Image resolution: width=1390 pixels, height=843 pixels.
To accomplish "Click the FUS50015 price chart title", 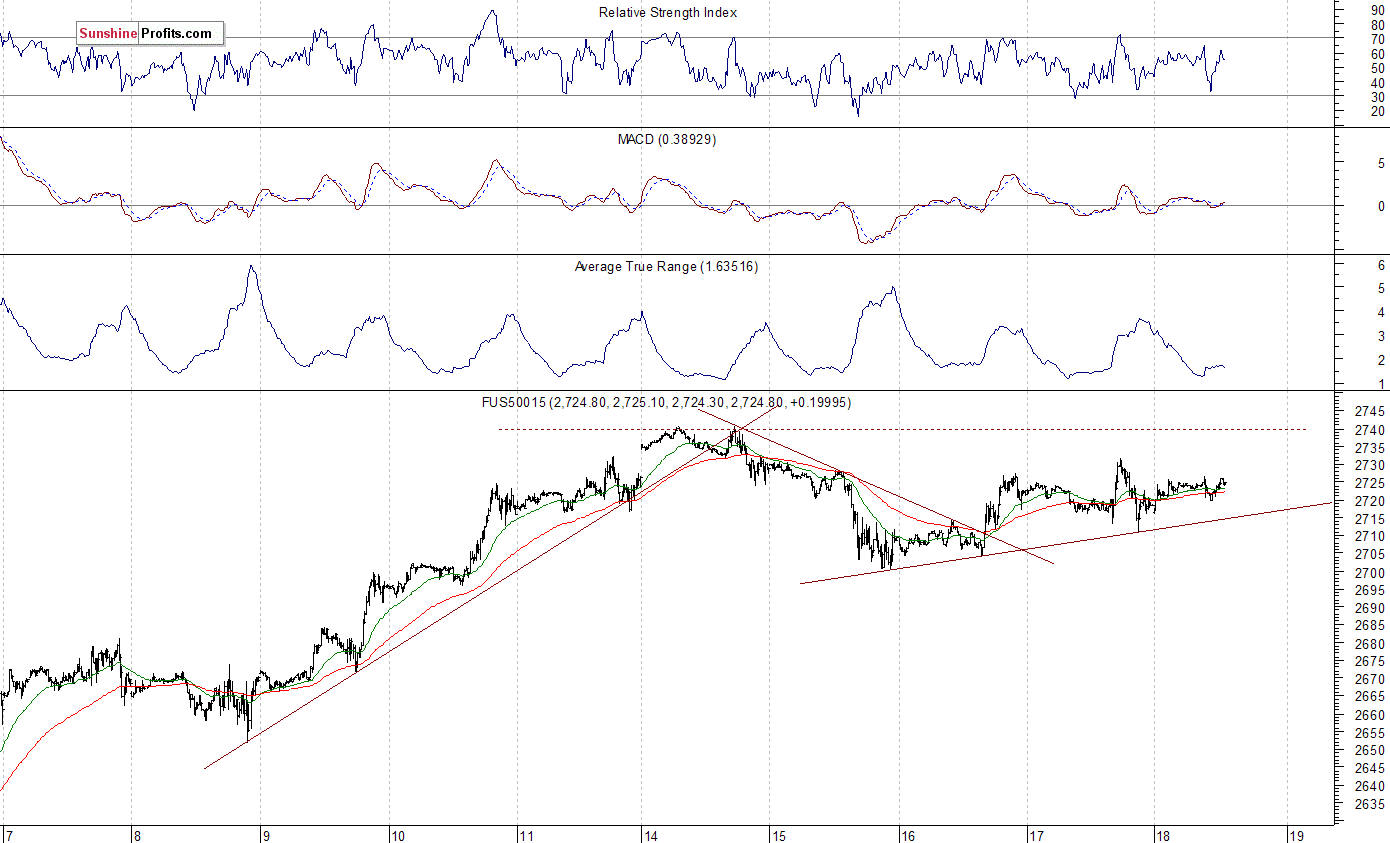I will click(666, 402).
